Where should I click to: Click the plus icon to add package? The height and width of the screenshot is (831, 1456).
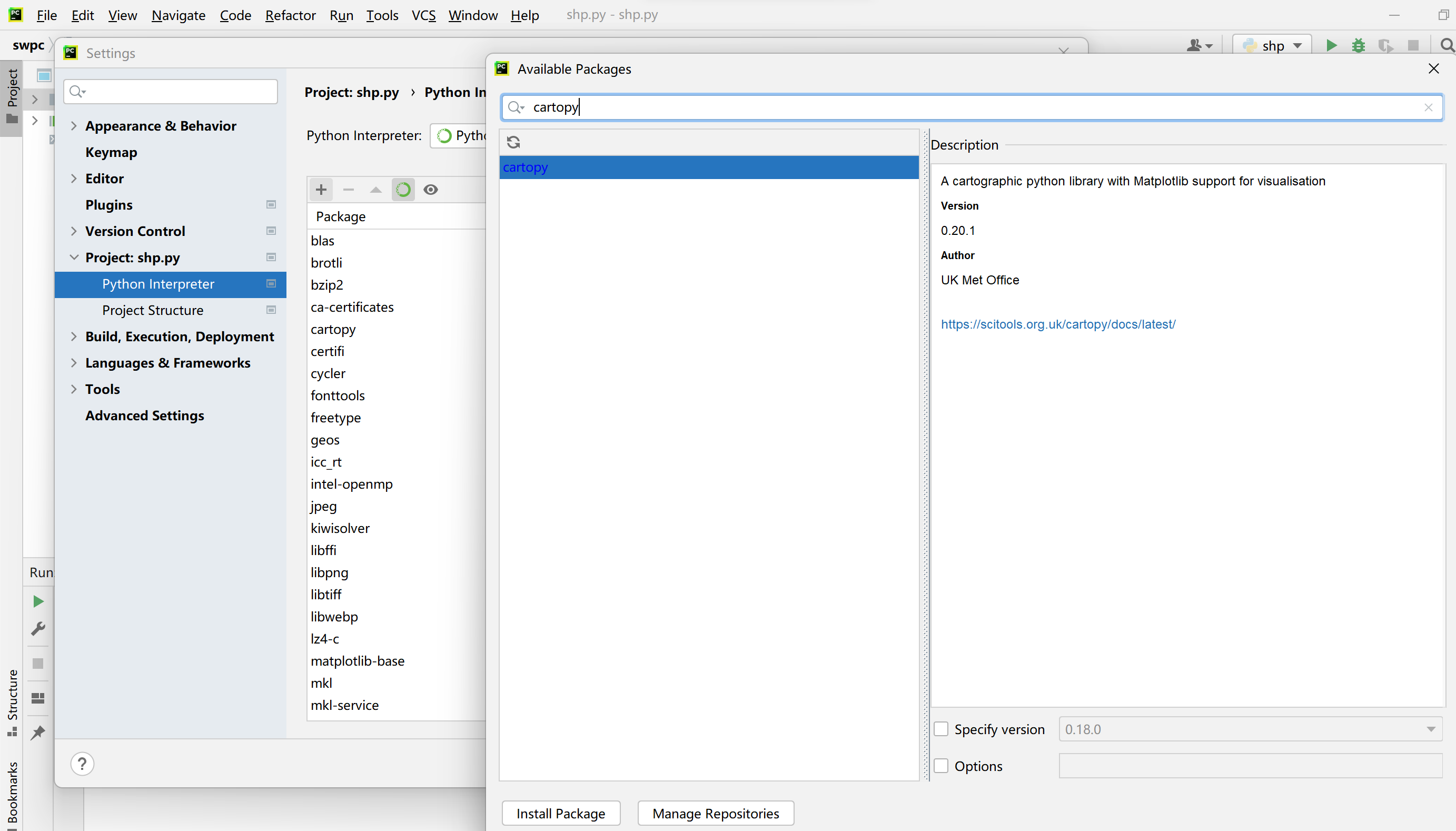tap(321, 190)
